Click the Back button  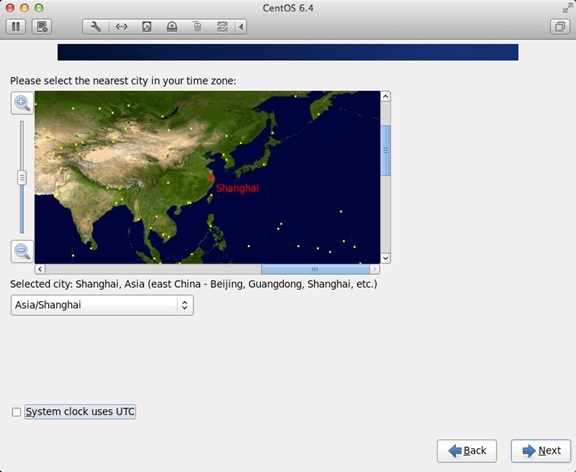[x=467, y=451]
